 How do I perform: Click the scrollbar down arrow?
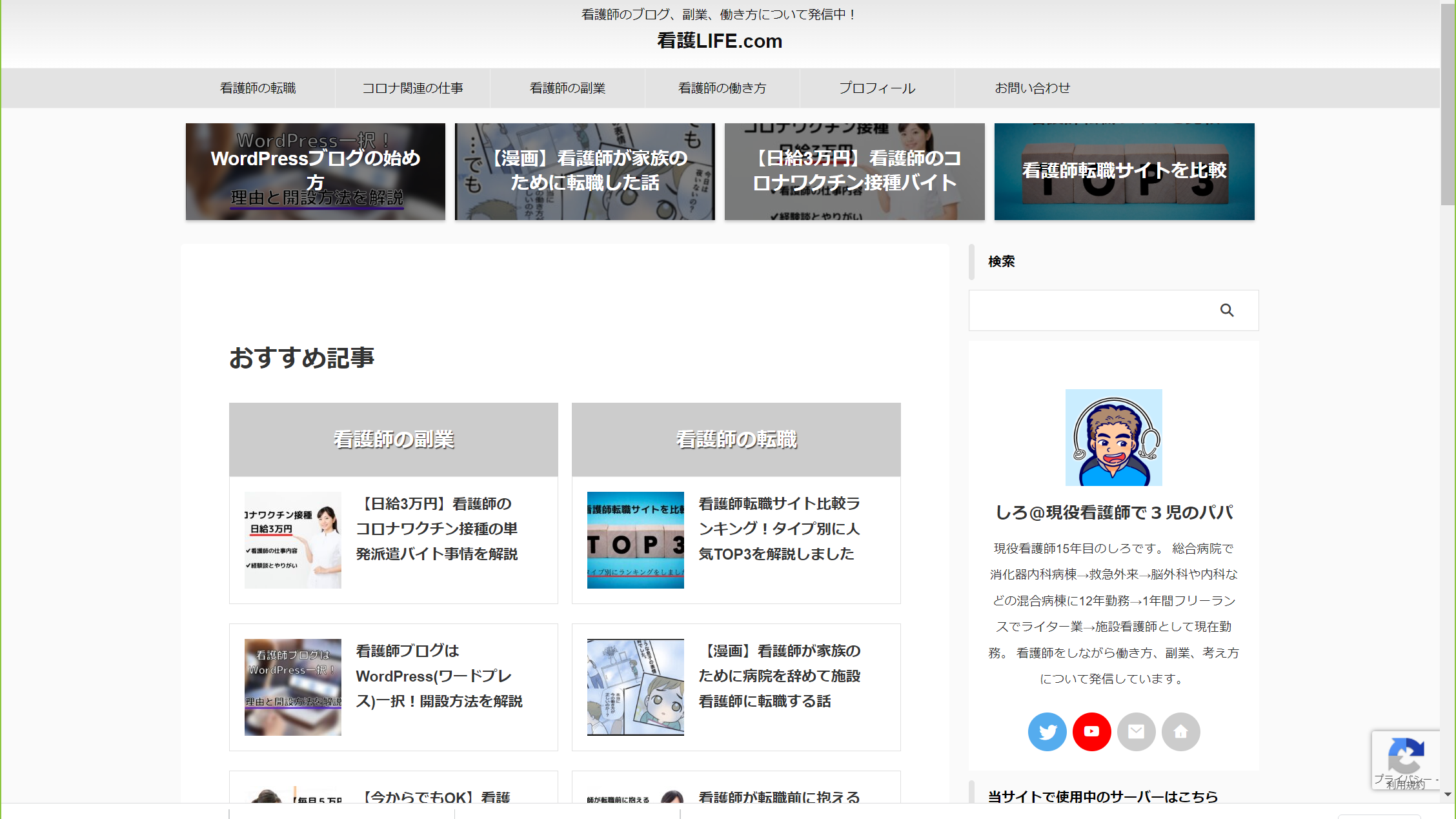1448,794
